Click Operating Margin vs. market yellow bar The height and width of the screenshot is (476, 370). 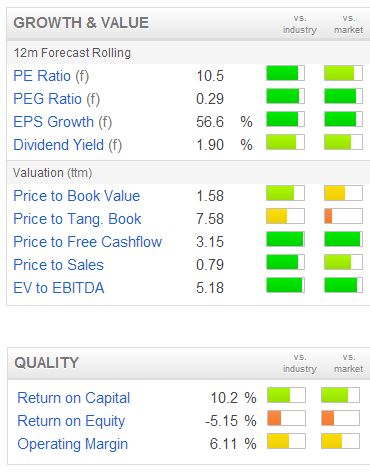point(340,441)
